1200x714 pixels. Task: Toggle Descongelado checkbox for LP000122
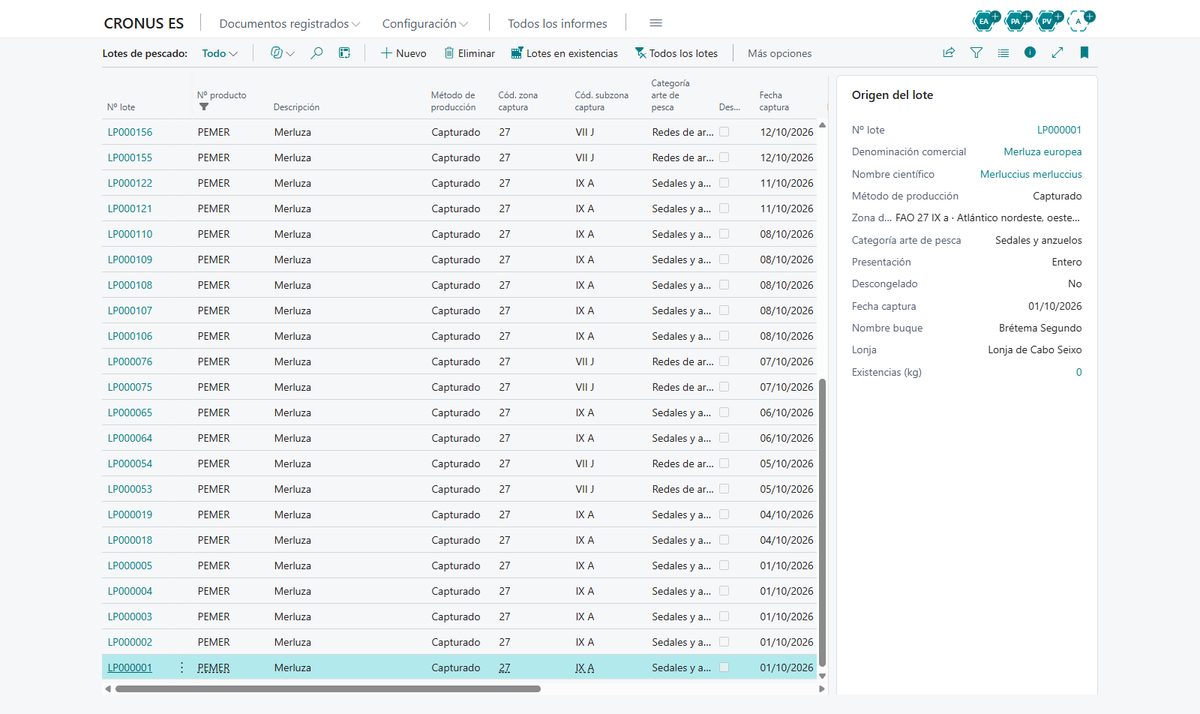pyautogui.click(x=724, y=182)
